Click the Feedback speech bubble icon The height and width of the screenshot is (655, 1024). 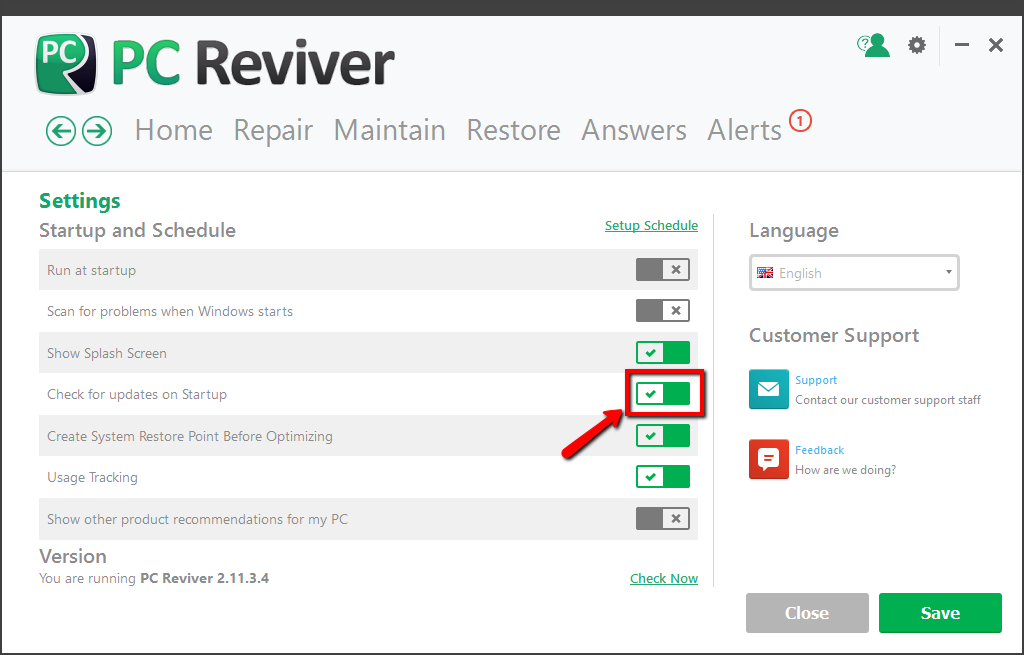click(769, 459)
